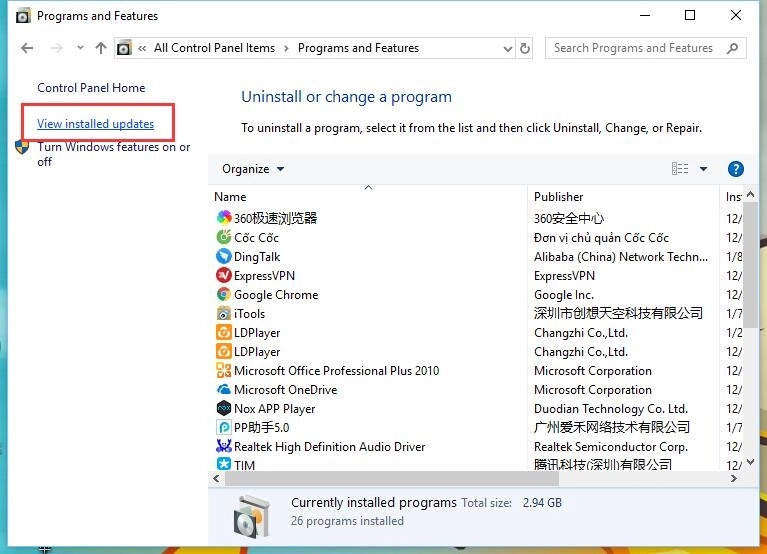
Task: Click the TIM program icon
Action: [x=224, y=464]
